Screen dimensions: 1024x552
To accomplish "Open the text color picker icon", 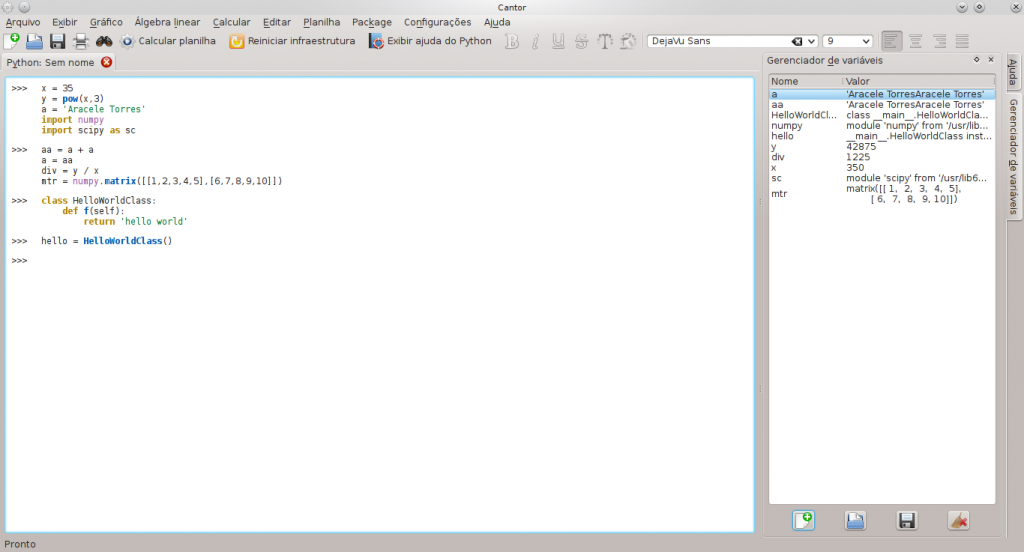I will point(628,41).
